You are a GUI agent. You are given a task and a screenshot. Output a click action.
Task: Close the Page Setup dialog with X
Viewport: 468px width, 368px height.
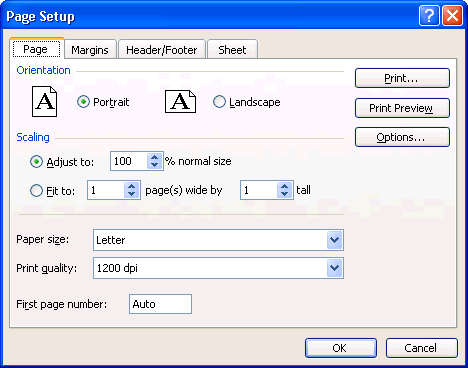(x=452, y=16)
